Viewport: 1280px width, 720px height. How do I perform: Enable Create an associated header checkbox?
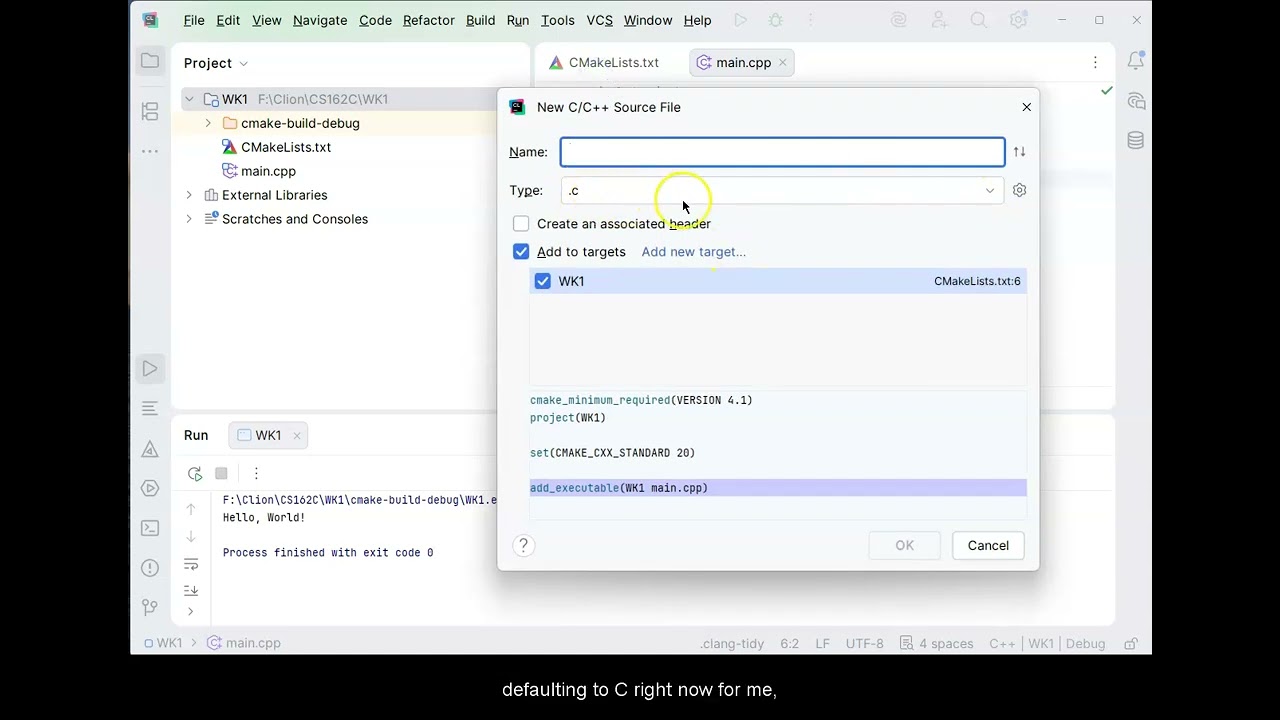click(x=521, y=224)
